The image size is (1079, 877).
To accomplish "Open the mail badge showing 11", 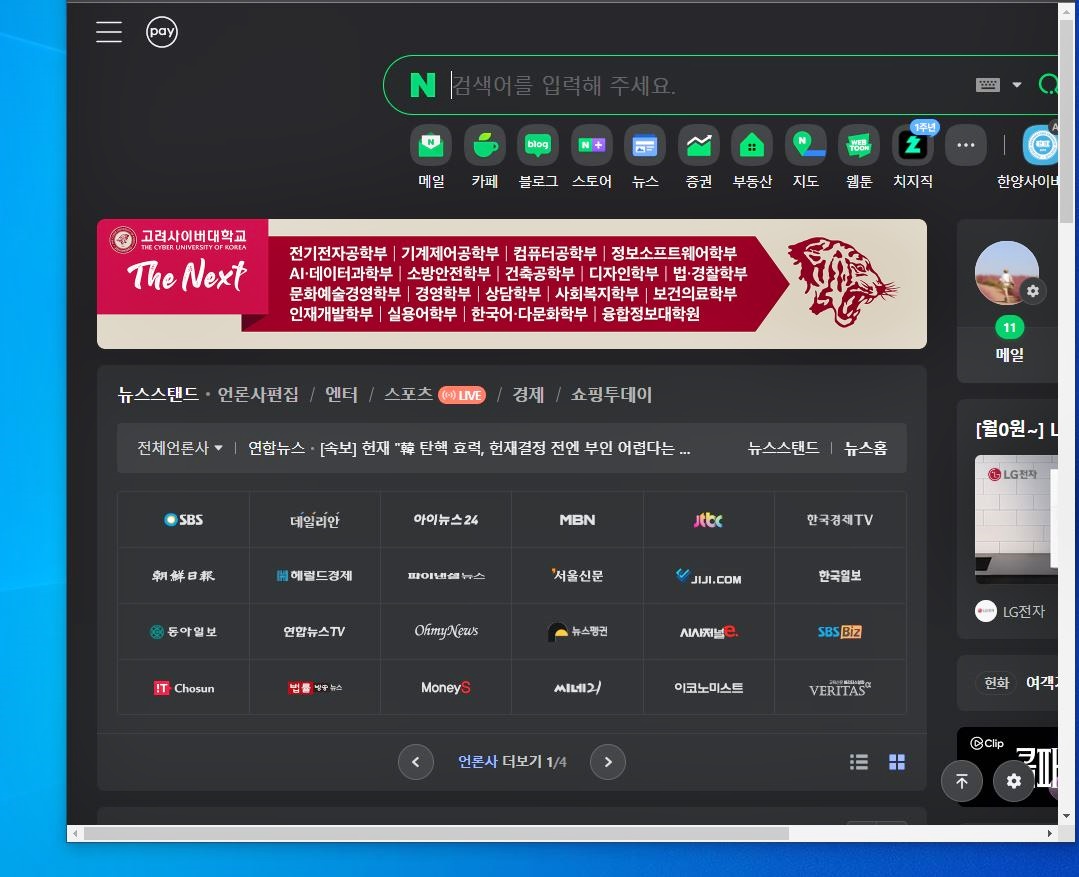I will click(1009, 328).
